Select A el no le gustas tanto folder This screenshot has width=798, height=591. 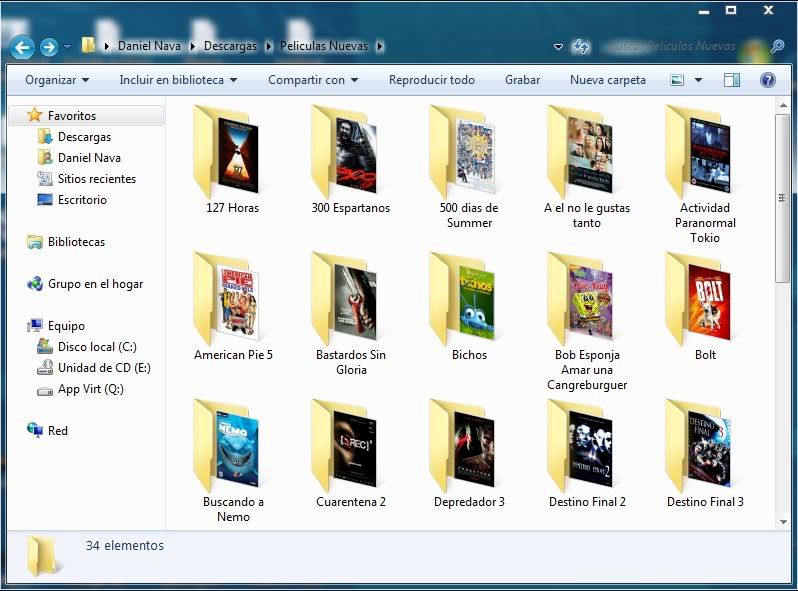[587, 166]
